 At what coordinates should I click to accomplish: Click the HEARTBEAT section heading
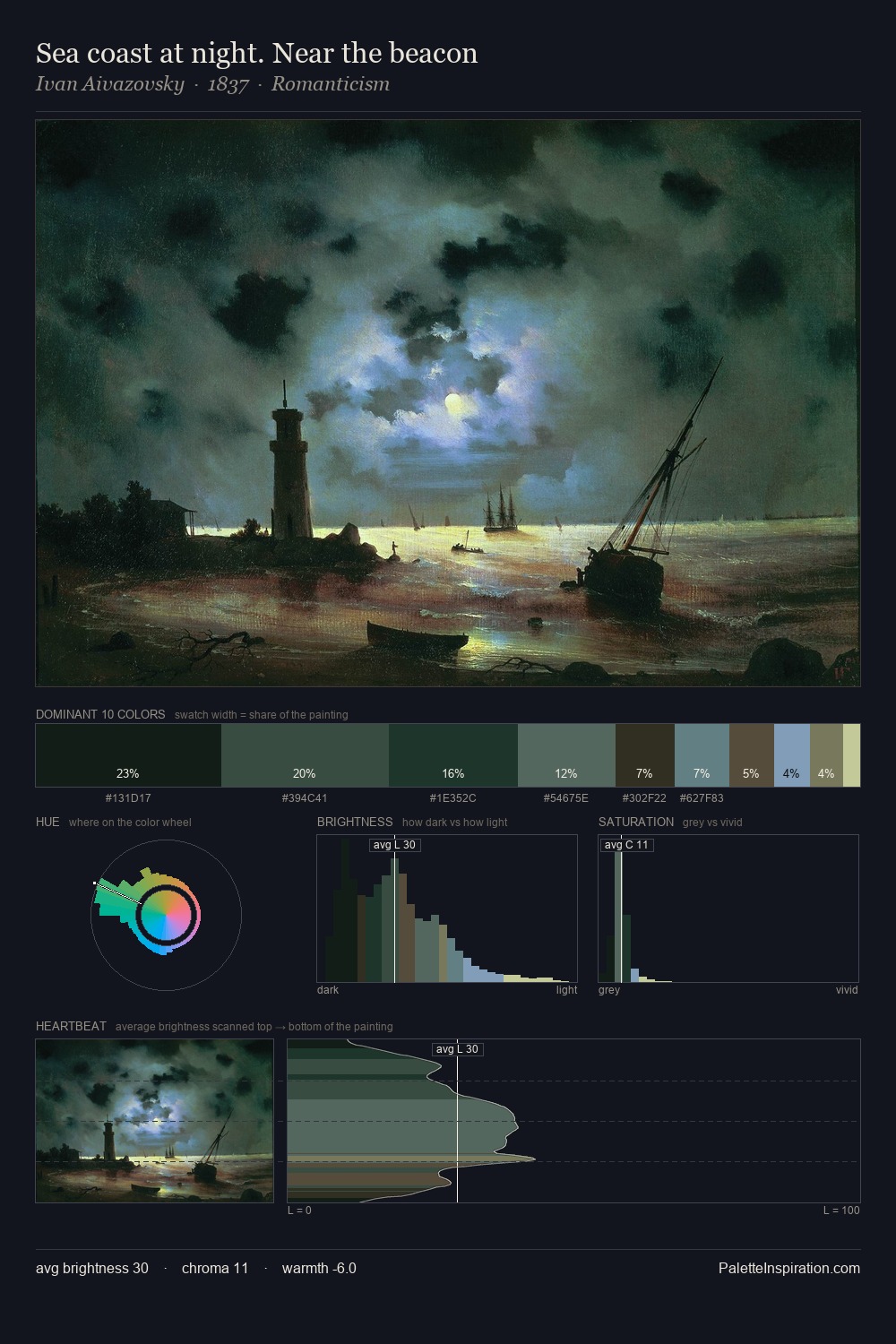pyautogui.click(x=71, y=1026)
